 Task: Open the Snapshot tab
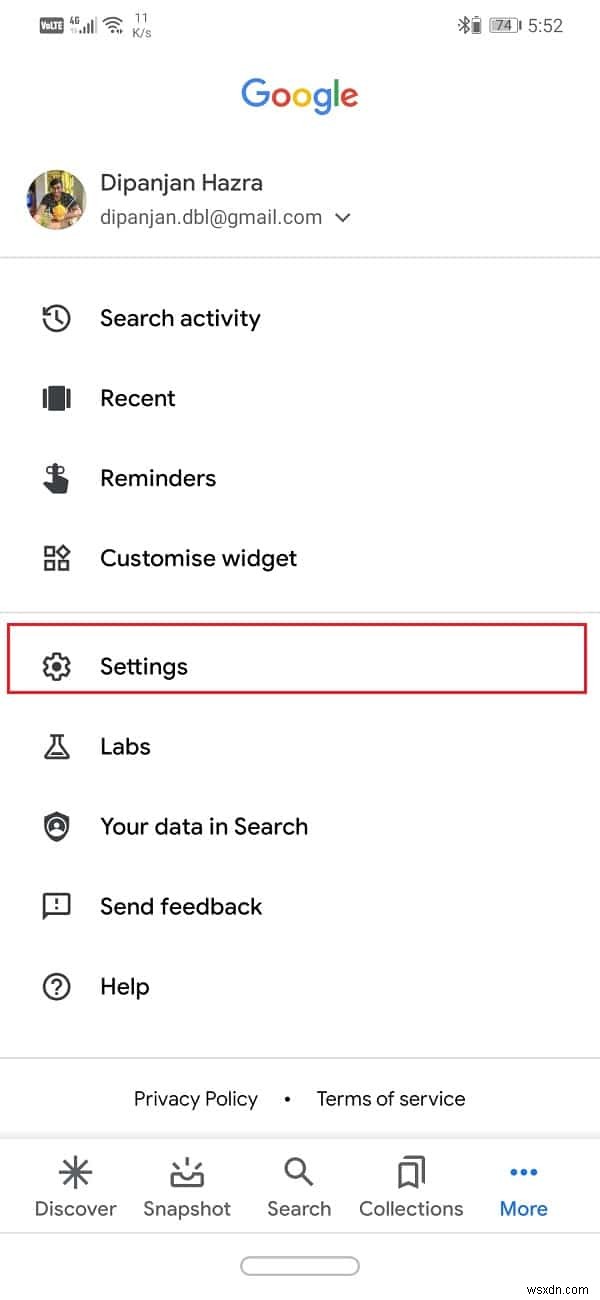pos(187,1188)
